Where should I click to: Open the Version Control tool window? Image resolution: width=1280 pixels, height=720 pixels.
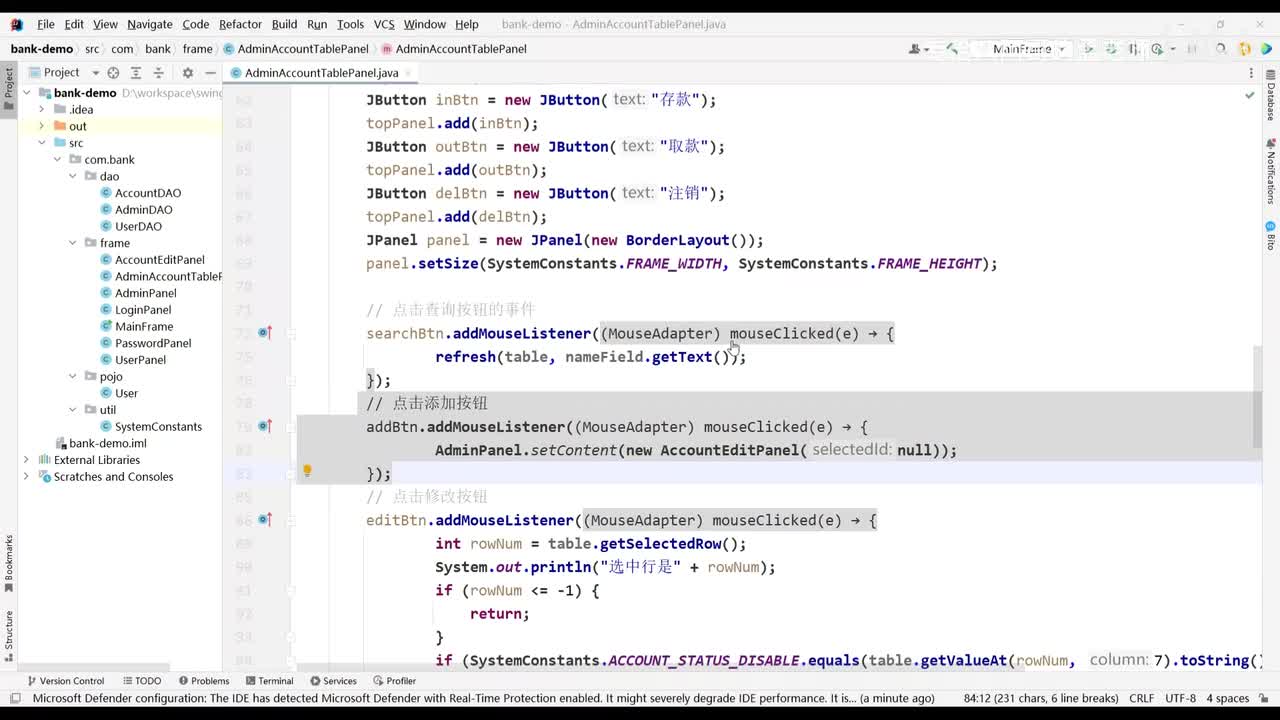coord(65,681)
